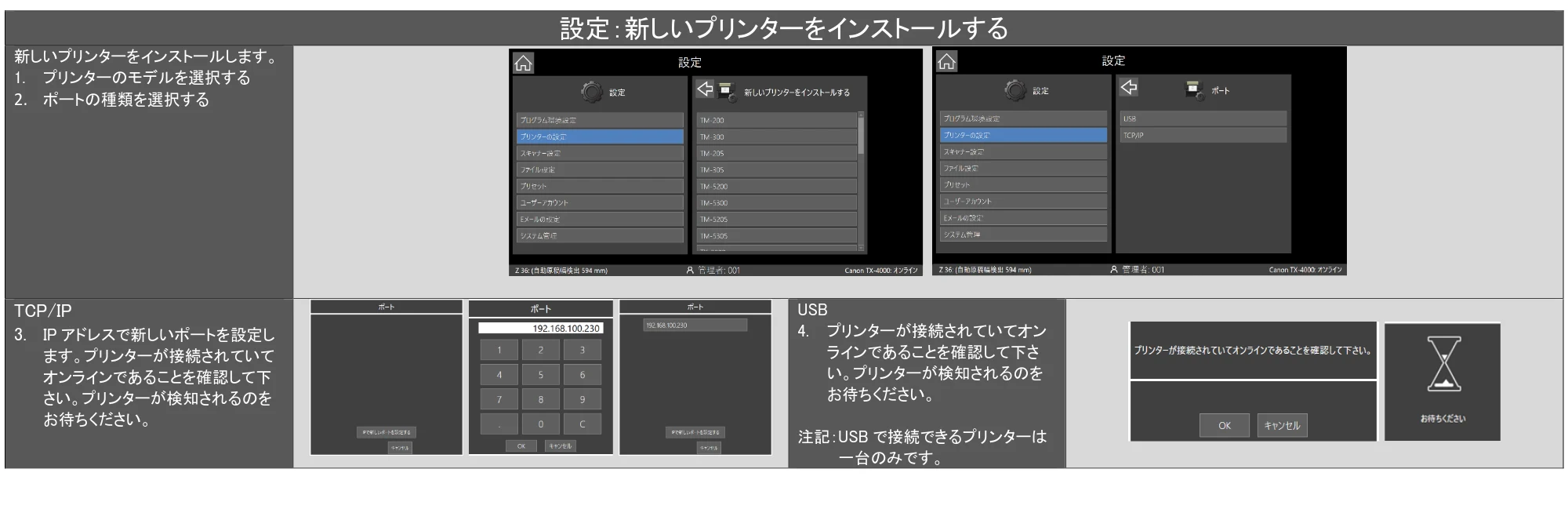Click the 192.168.100.230 field above the keypad
Image resolution: width=1568 pixels, height=531 pixels.
[x=540, y=328]
